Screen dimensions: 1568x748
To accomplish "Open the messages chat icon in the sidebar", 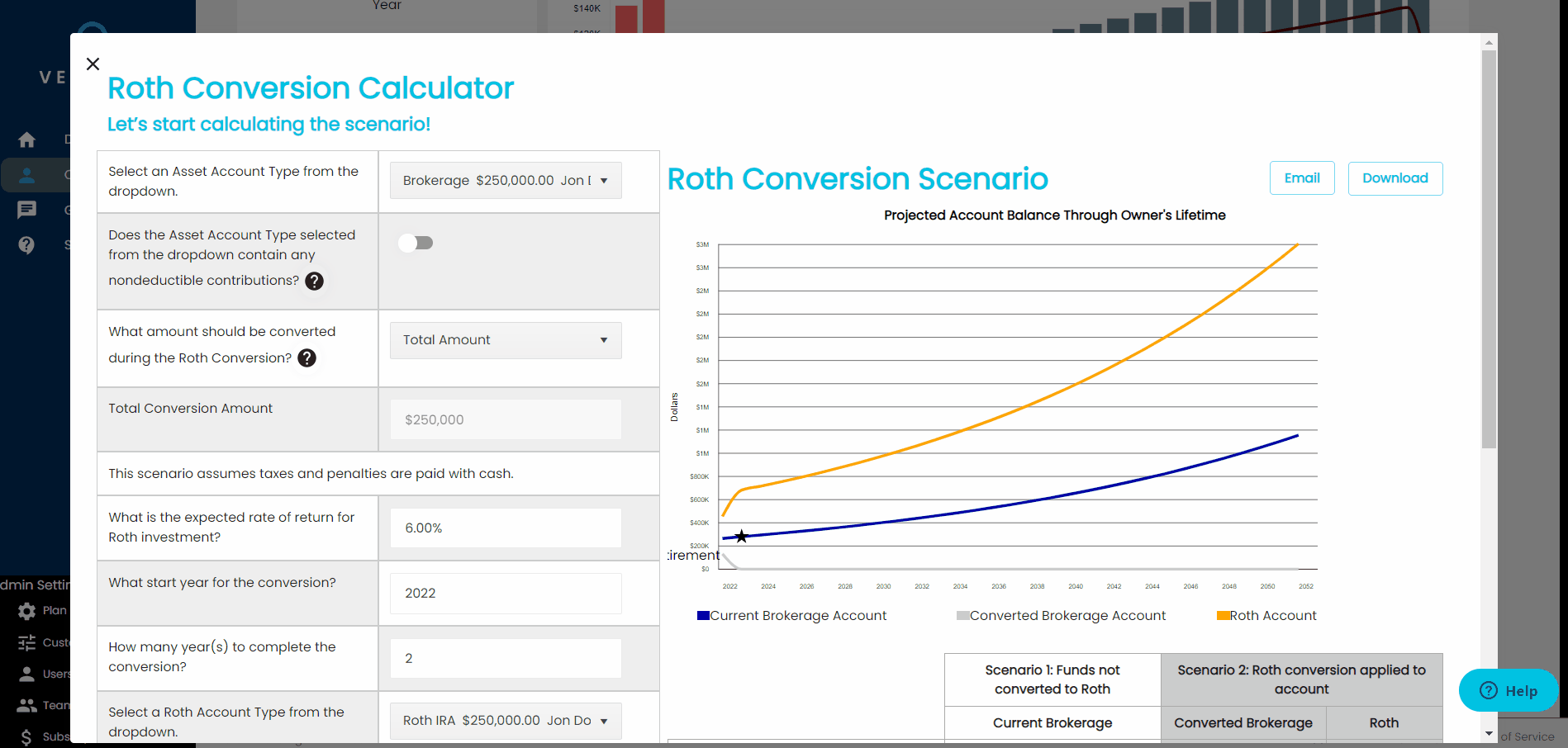I will [x=27, y=209].
